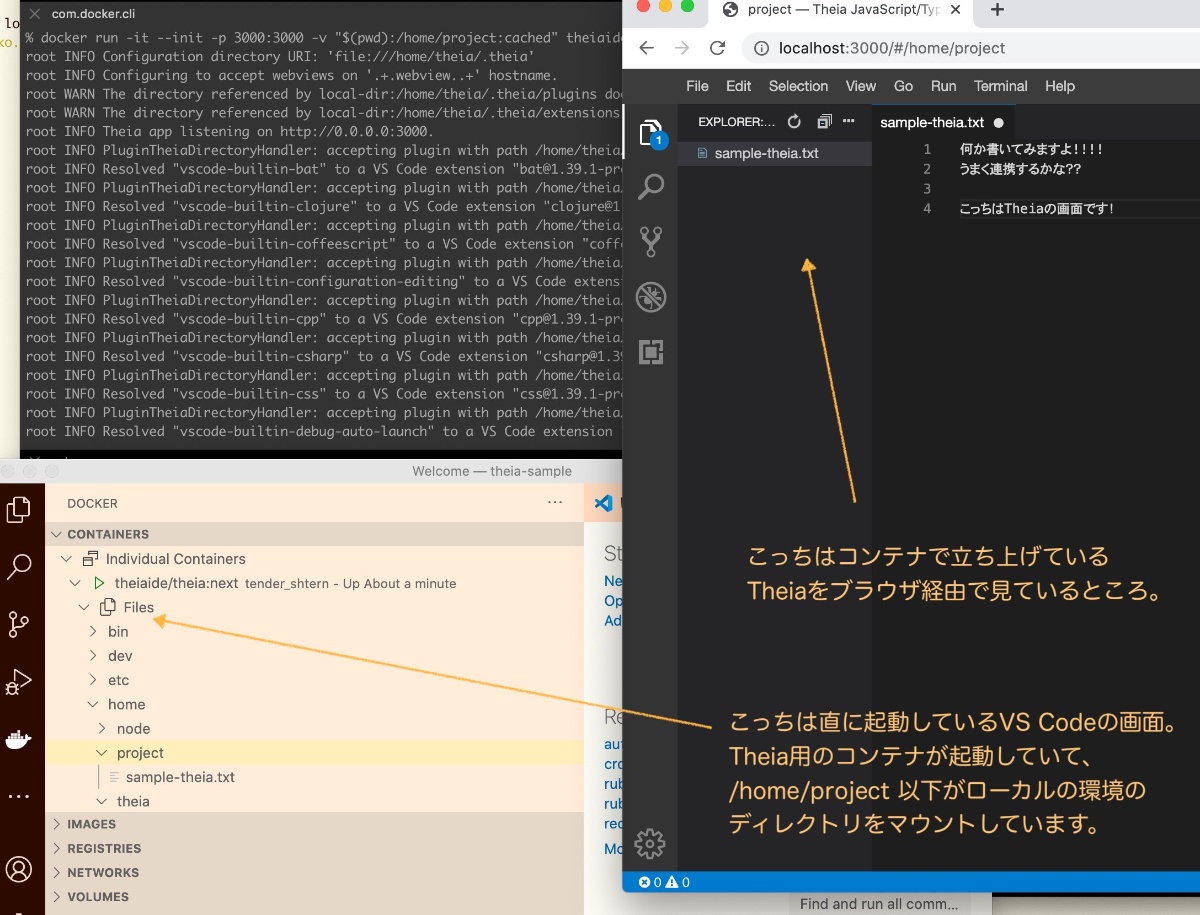The image size is (1200, 915).
Task: View site information icon in address bar
Action: click(x=762, y=48)
